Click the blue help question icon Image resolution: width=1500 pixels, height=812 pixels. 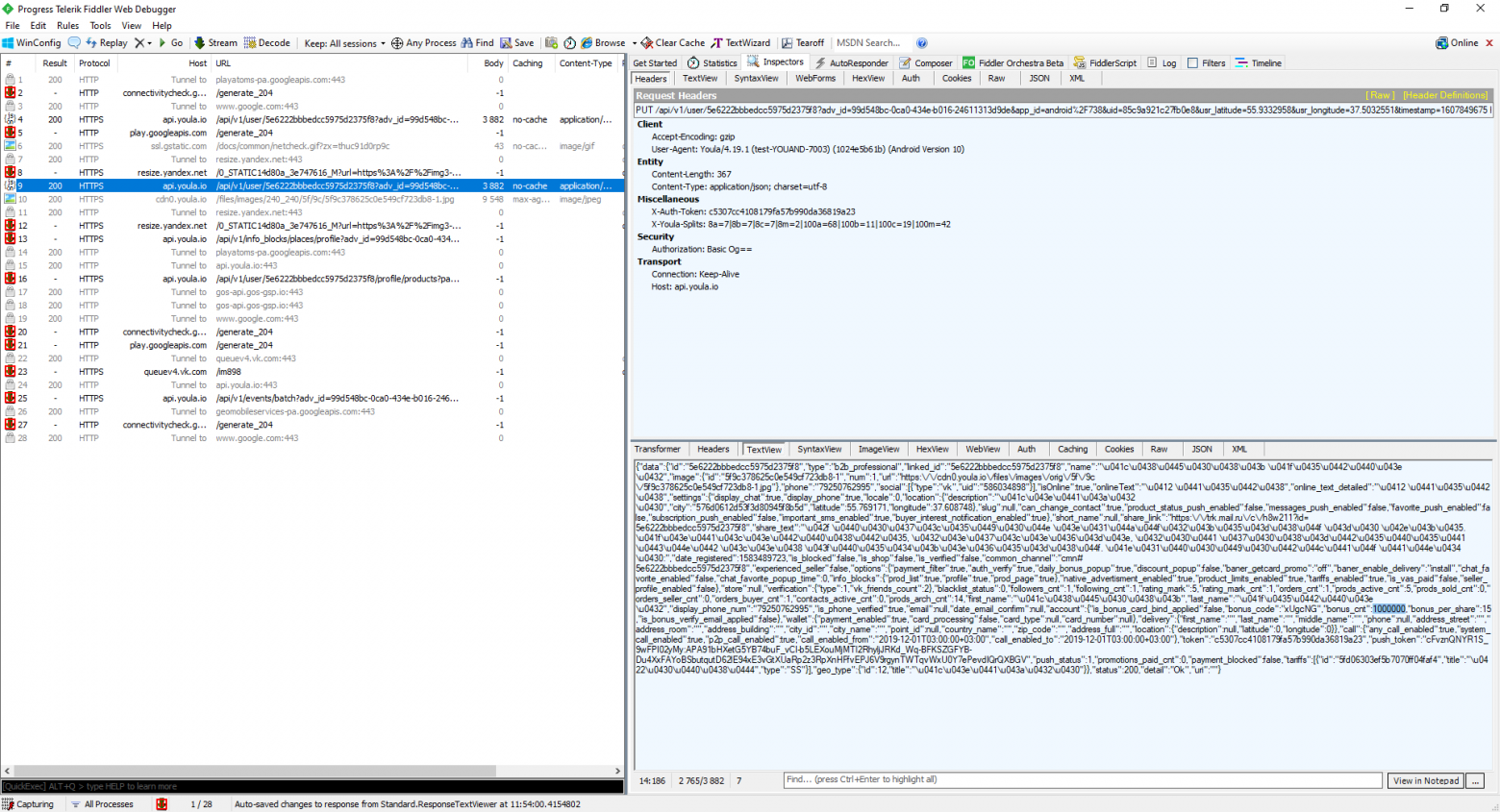pyautogui.click(x=922, y=43)
